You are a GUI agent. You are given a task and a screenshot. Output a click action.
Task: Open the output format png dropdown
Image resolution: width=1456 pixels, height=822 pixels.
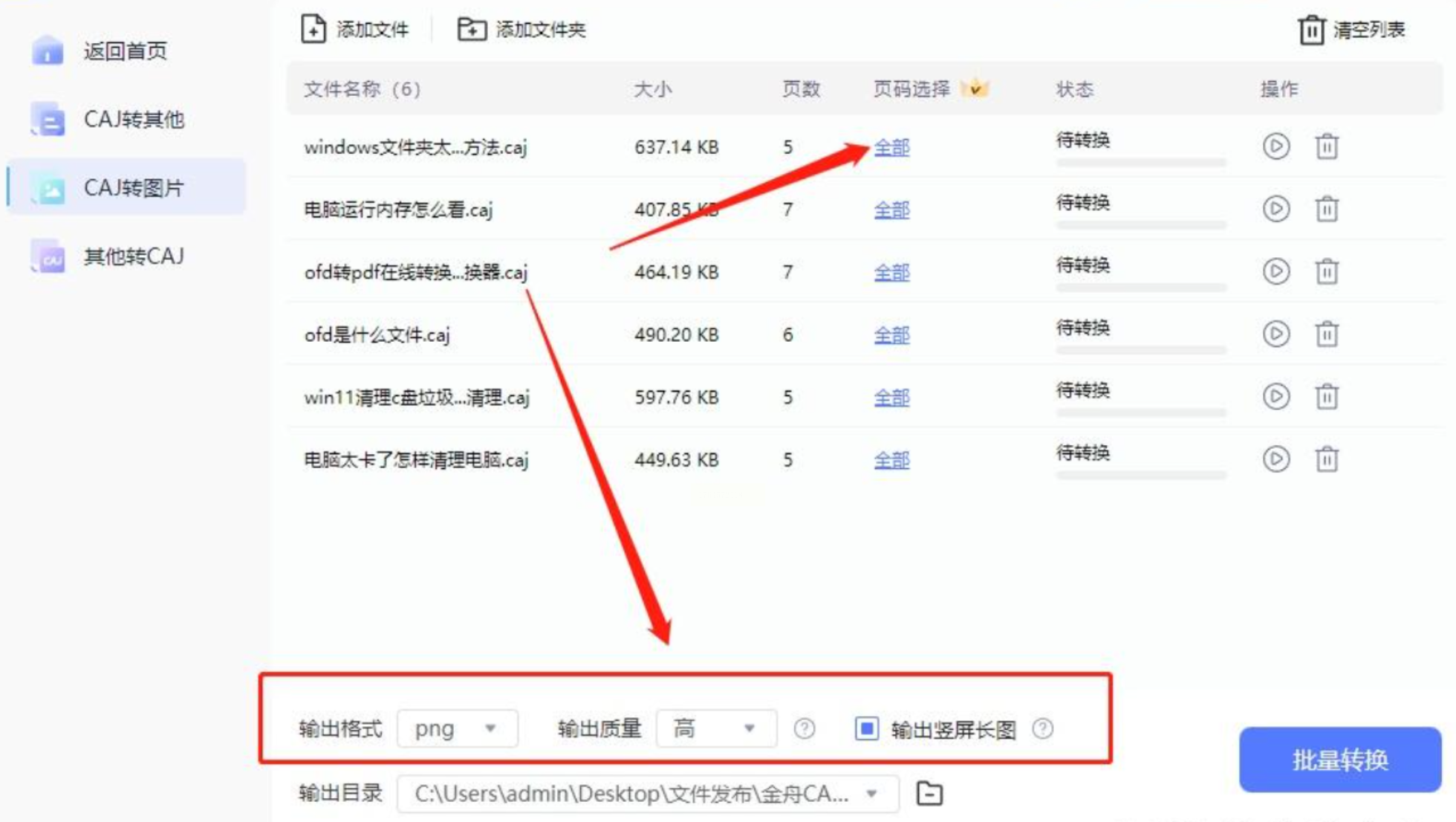point(457,728)
